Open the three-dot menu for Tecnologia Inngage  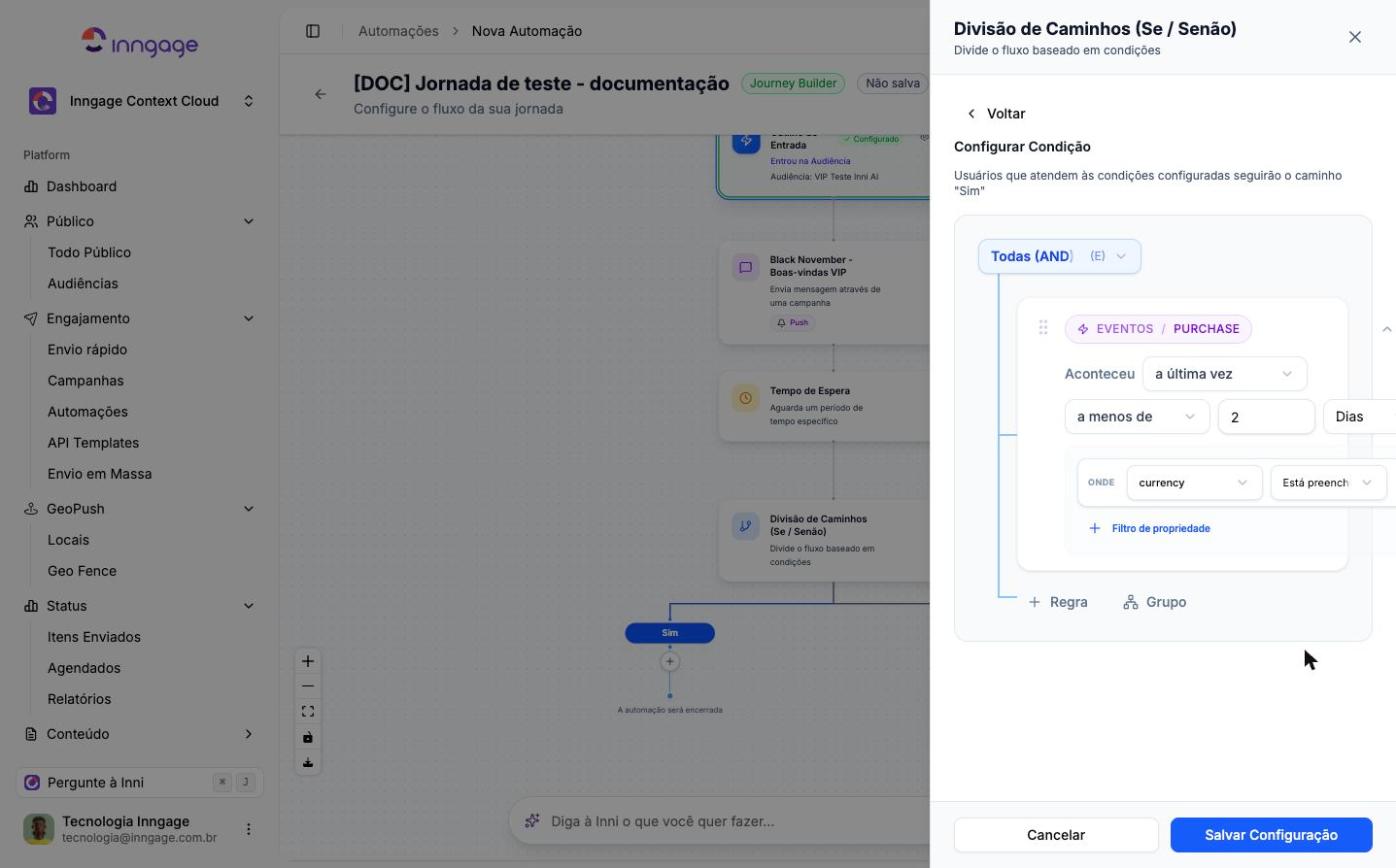pos(249,829)
